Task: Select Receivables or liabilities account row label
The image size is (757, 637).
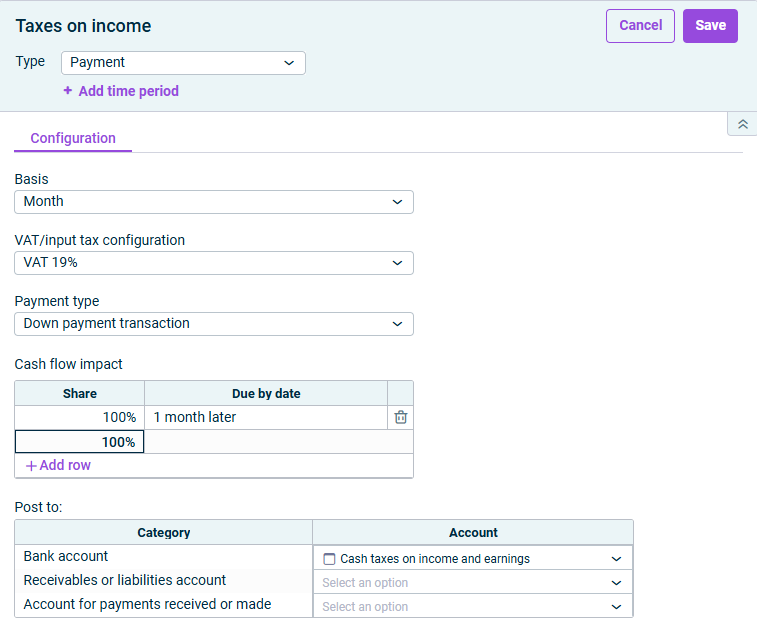Action: pos(125,580)
